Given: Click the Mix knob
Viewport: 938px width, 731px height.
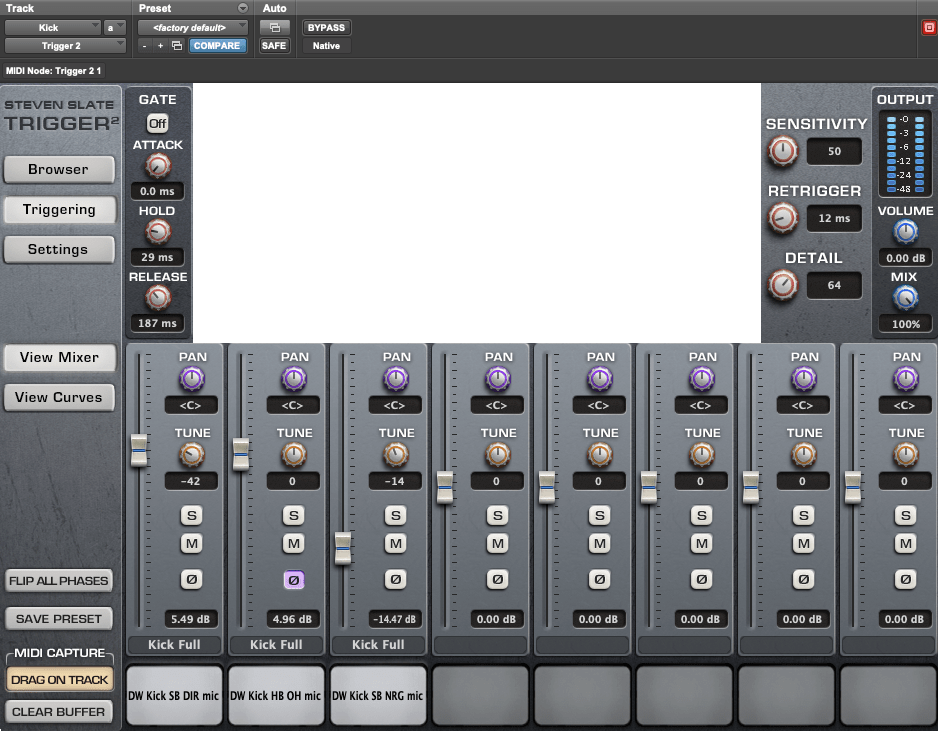Looking at the screenshot, I should coord(905,297).
